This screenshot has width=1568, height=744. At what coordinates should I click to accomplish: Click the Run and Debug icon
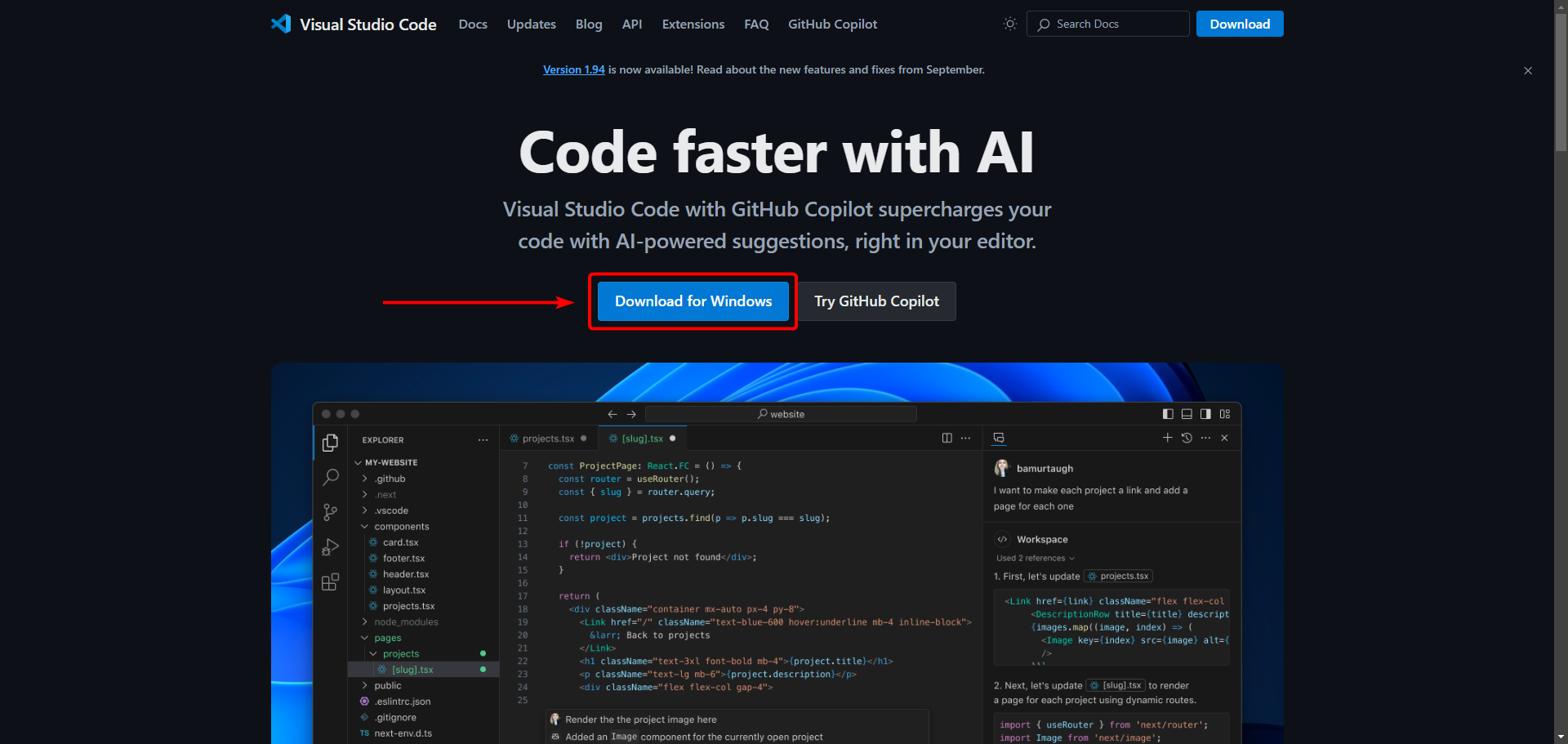click(x=330, y=547)
